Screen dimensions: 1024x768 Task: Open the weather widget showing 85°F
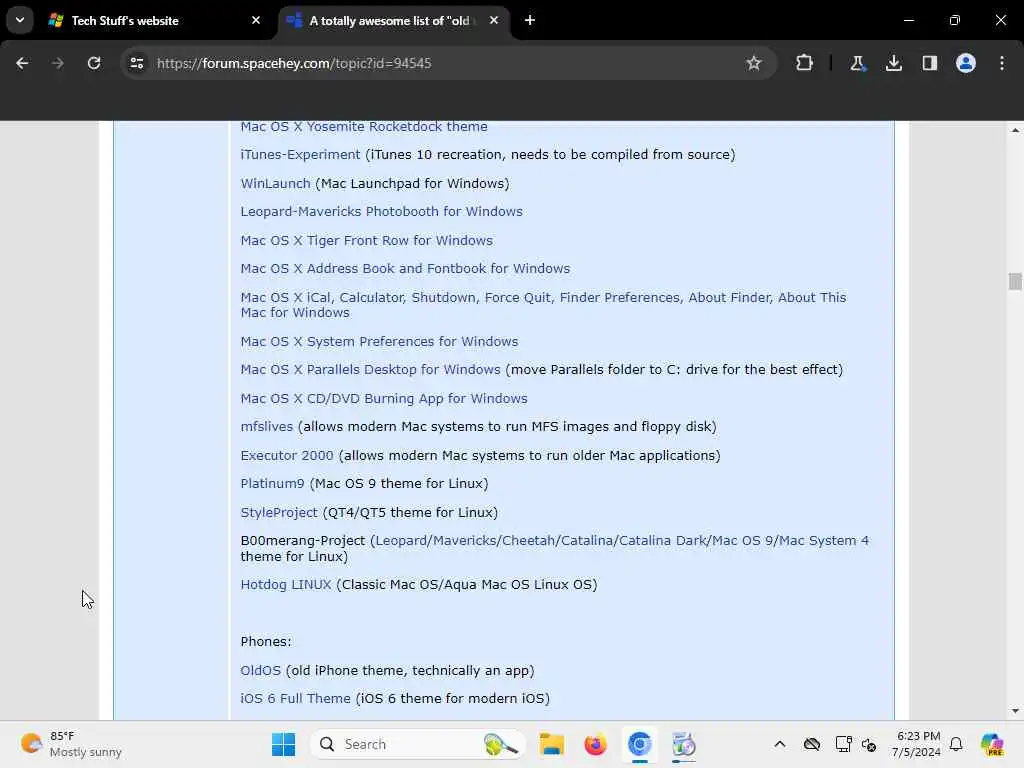click(71, 744)
